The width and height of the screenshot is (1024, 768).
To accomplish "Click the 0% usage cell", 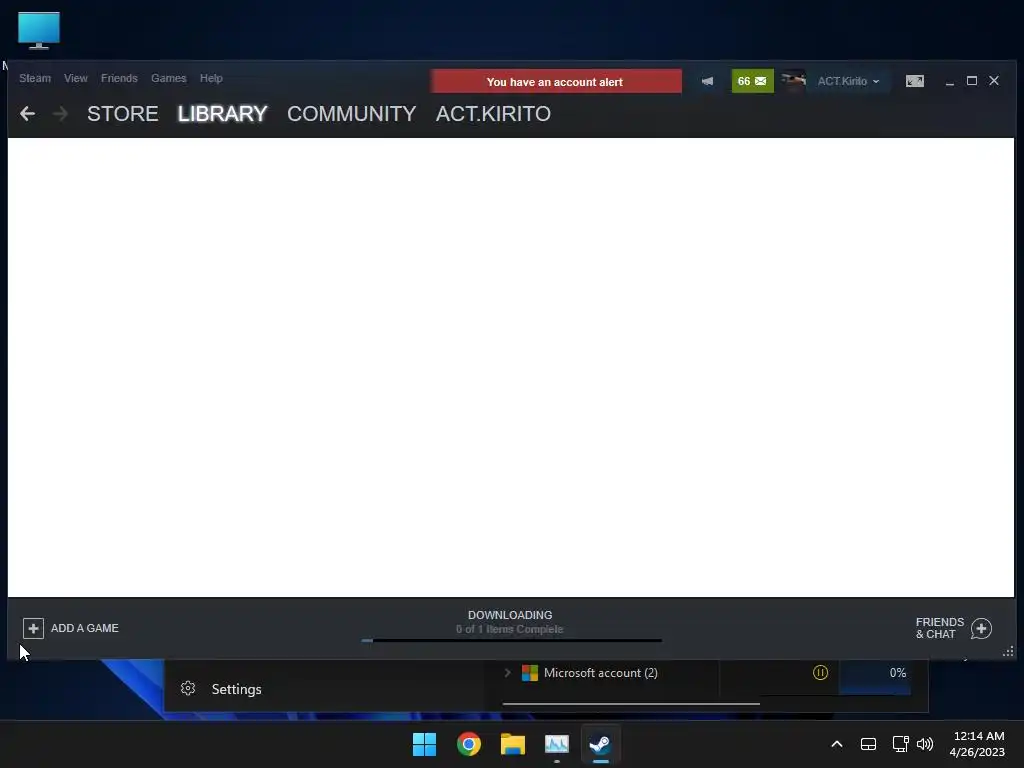I will point(875,677).
